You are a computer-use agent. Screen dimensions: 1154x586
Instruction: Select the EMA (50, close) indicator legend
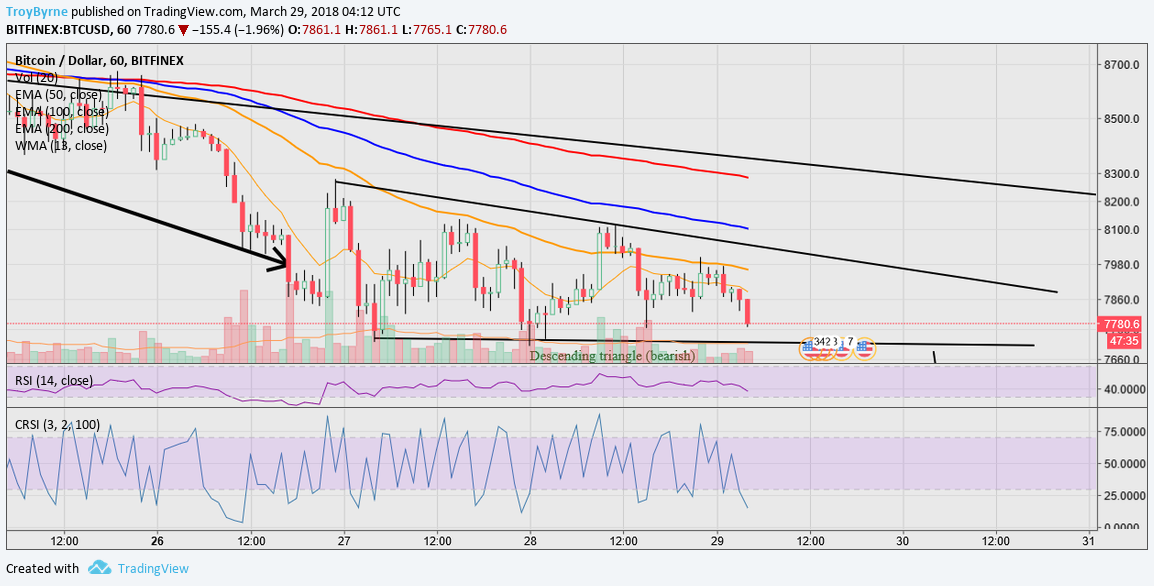coord(58,94)
